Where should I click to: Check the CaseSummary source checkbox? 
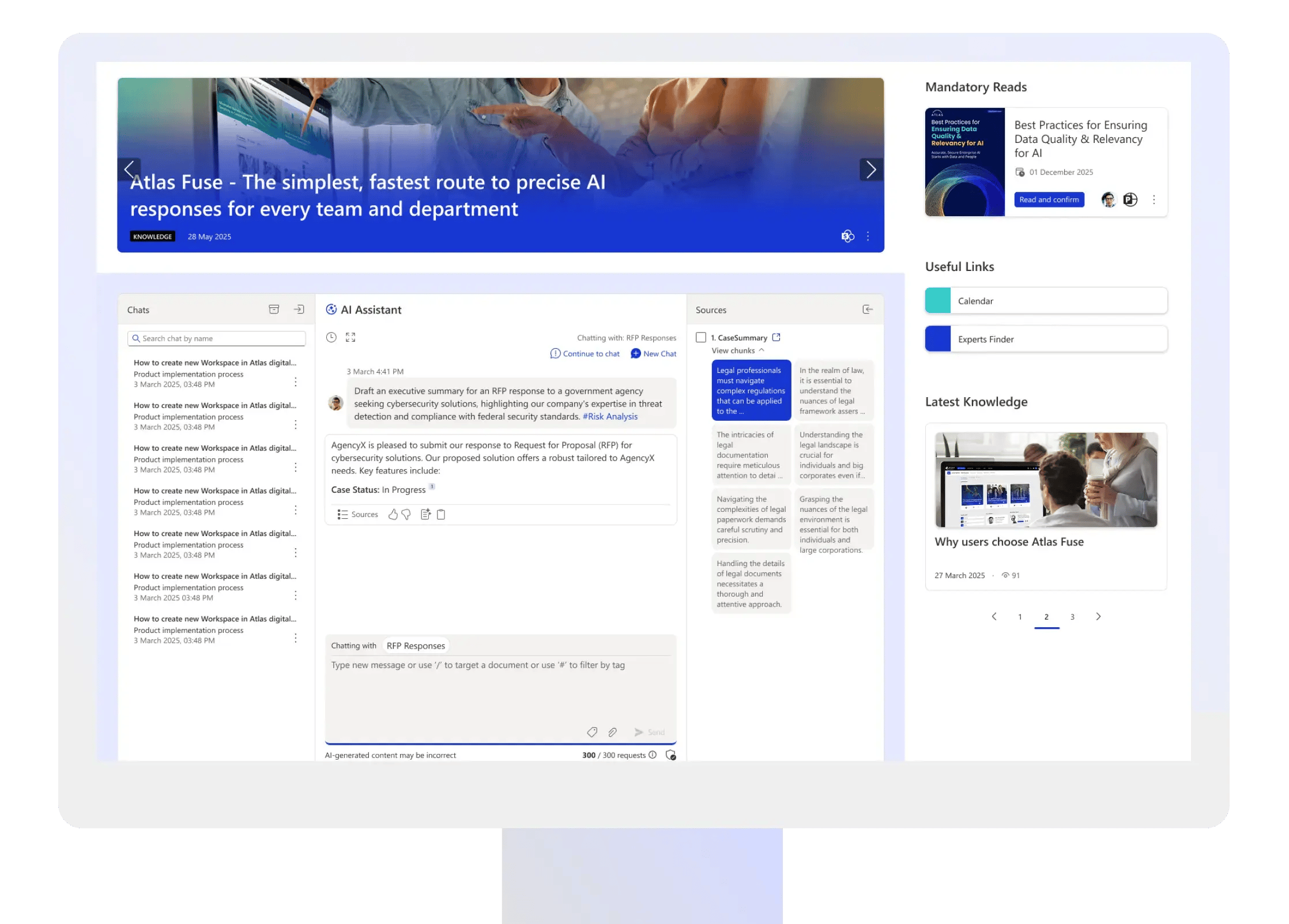pyautogui.click(x=700, y=337)
